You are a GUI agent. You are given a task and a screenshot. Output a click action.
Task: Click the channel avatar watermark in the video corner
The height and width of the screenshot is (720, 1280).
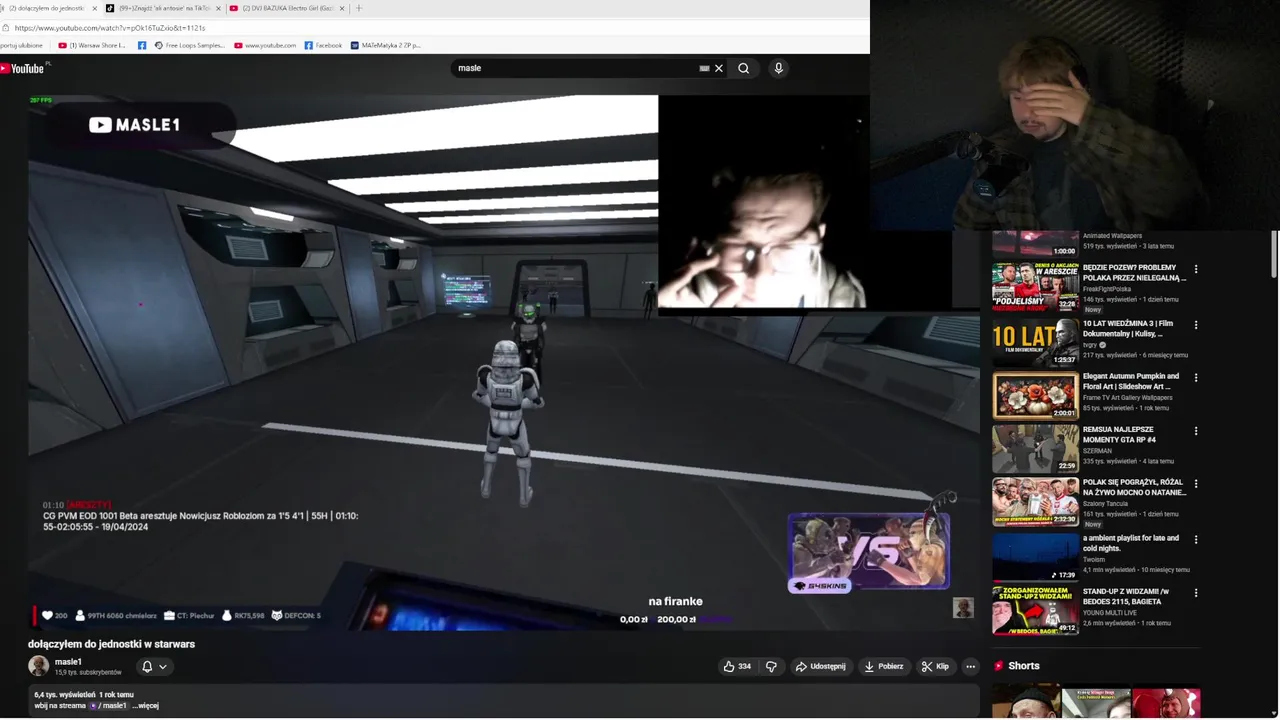(x=963, y=608)
